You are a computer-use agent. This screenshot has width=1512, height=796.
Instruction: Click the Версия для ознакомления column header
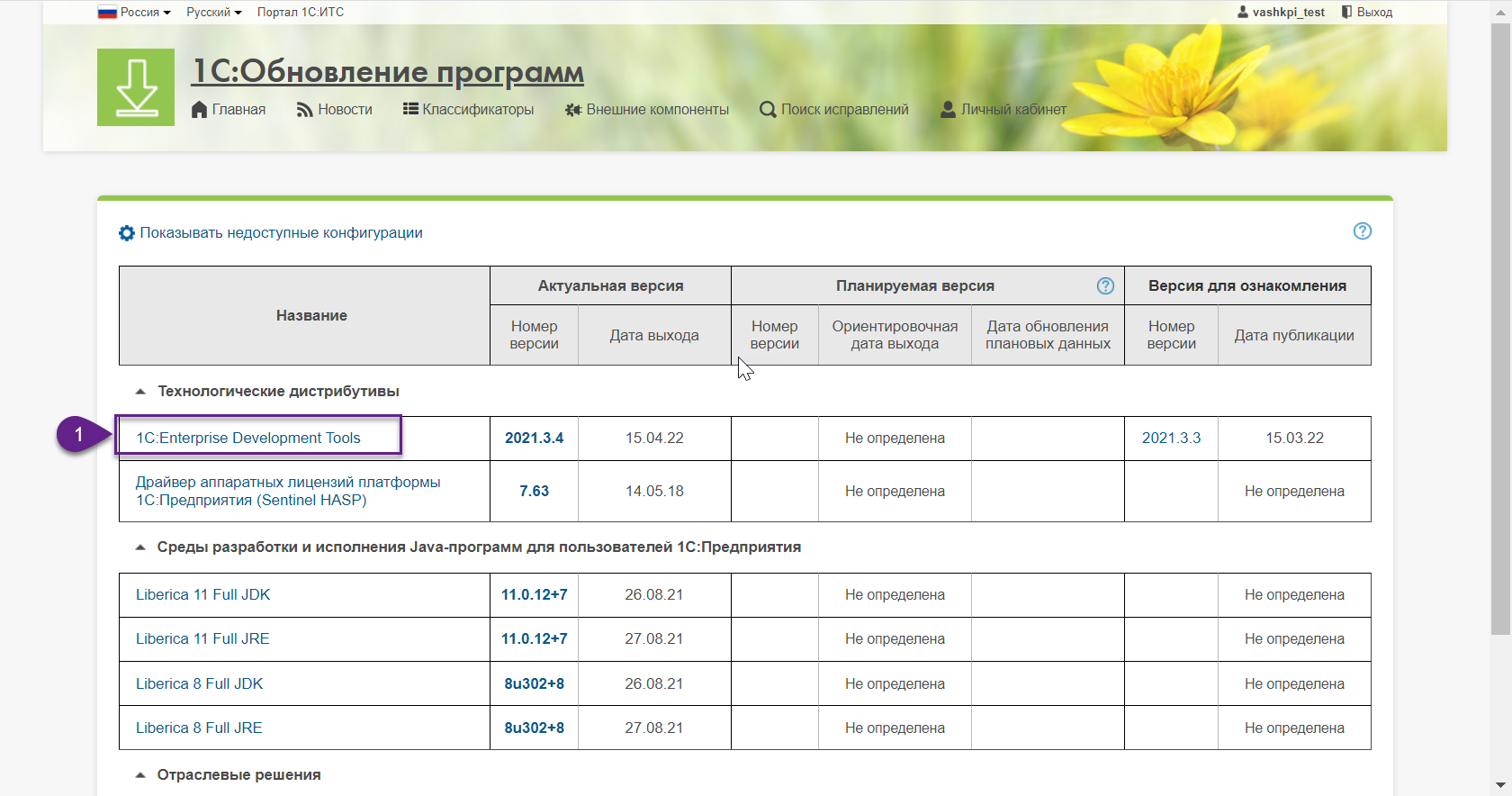(1247, 286)
